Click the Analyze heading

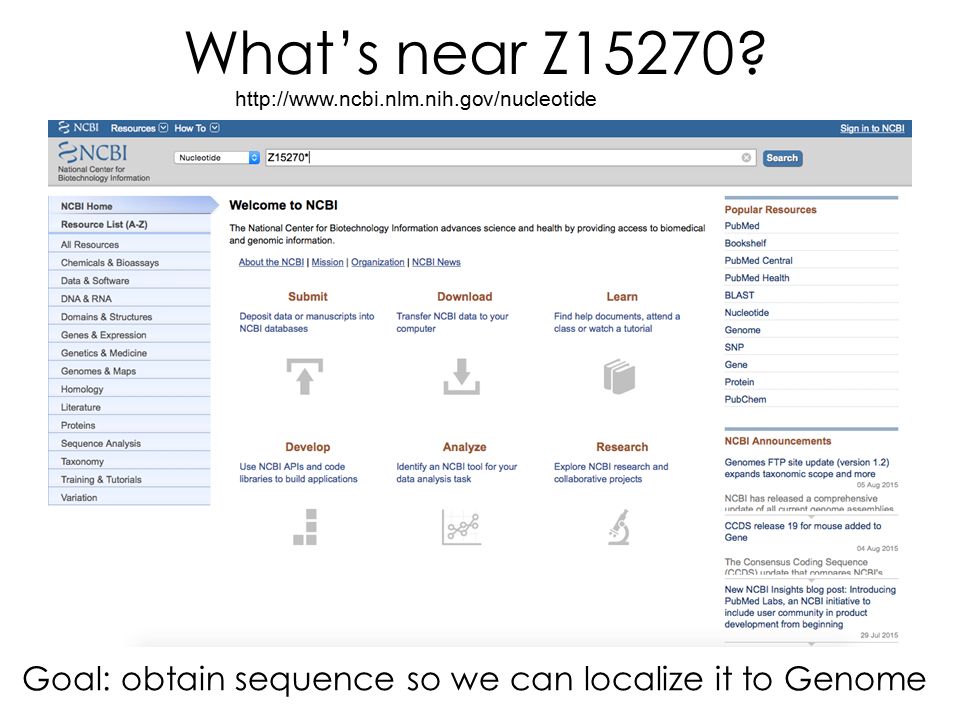coord(465,447)
